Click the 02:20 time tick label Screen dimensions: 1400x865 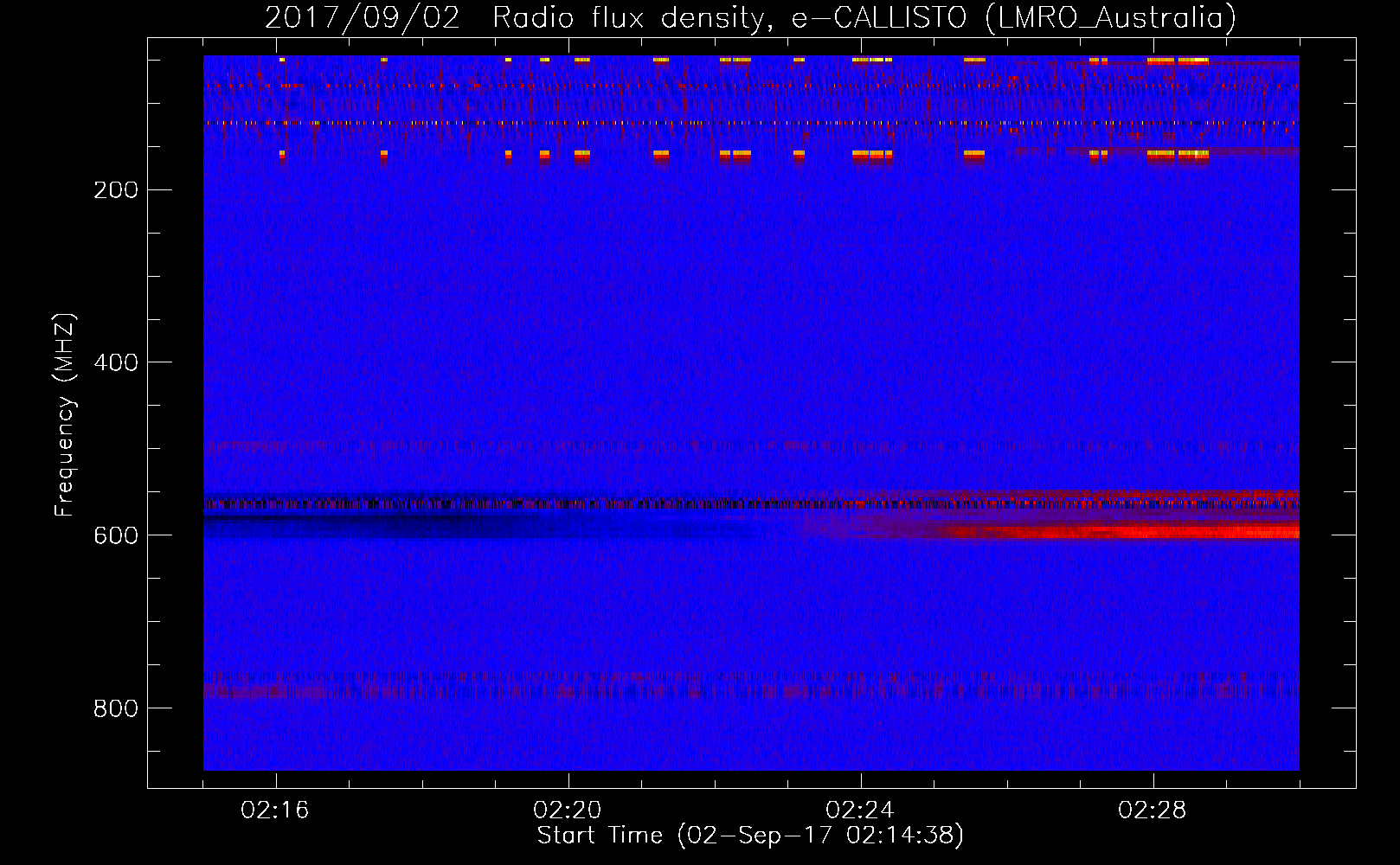568,811
